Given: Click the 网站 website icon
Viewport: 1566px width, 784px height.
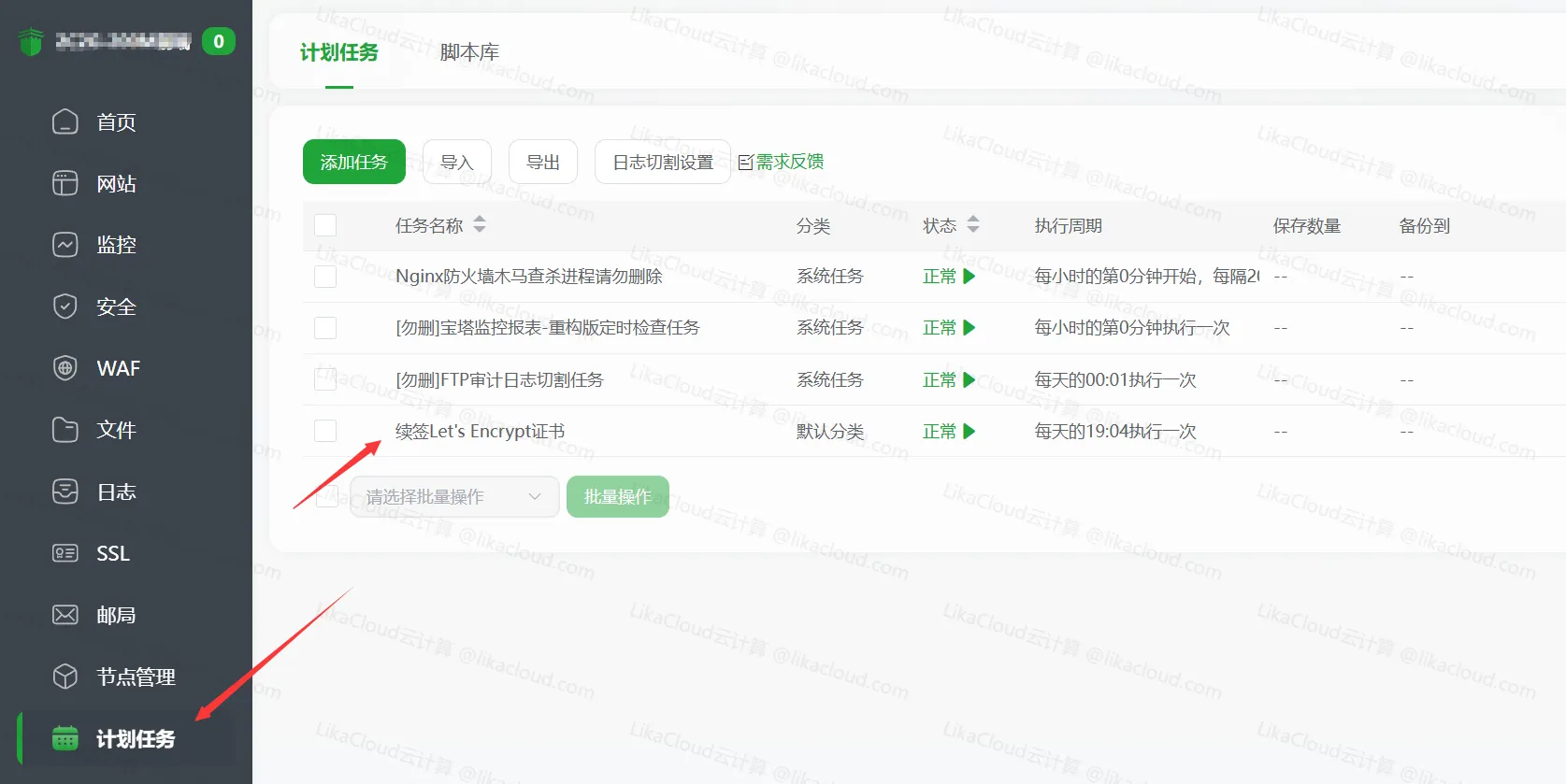Looking at the screenshot, I should coord(65,183).
